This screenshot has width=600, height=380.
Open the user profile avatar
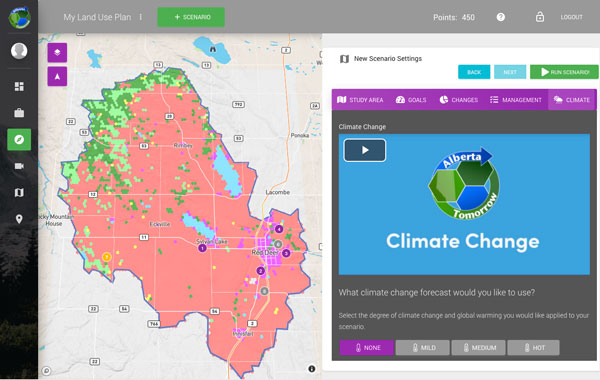(19, 51)
